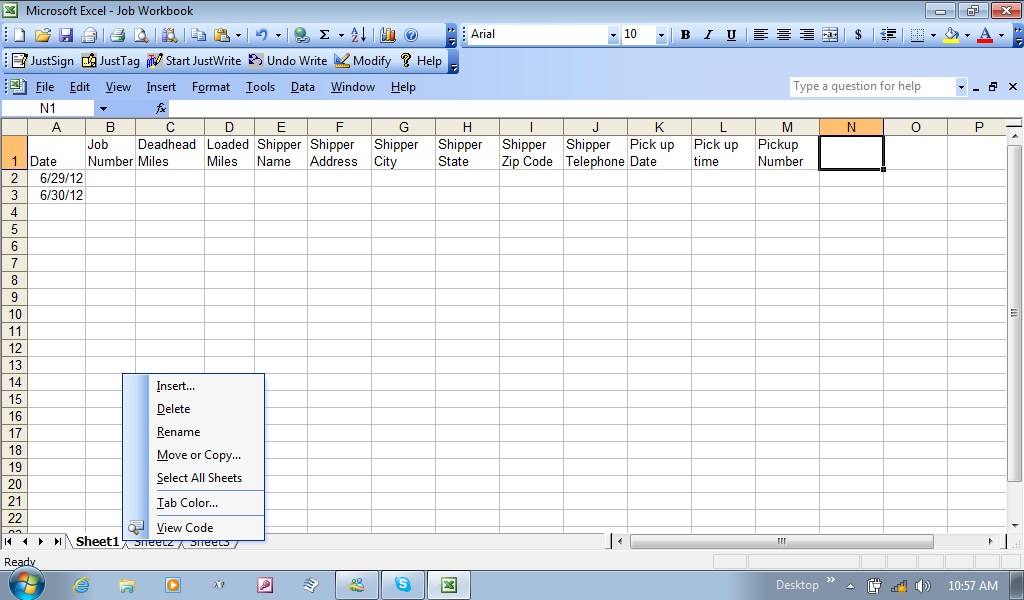The image size is (1024, 600).
Task: Apply Currency Style dollar icon
Action: [858, 35]
